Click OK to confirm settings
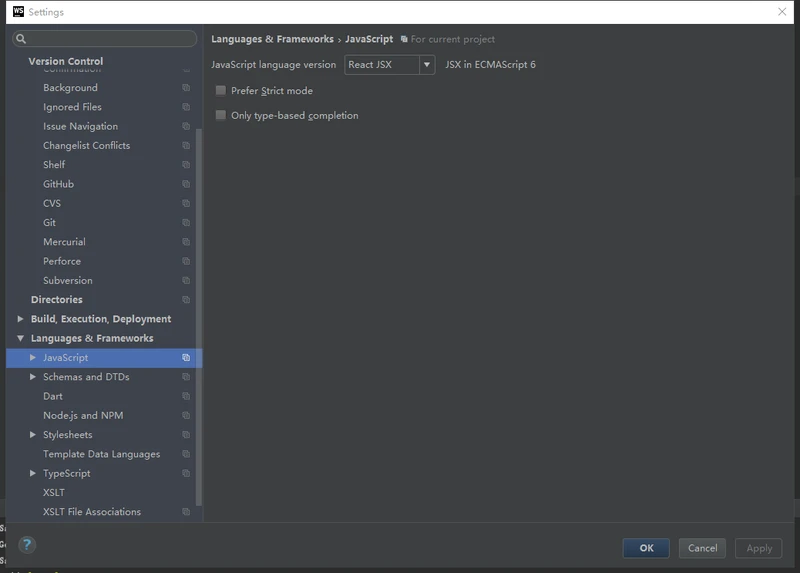The width and height of the screenshot is (800, 573). (x=646, y=548)
